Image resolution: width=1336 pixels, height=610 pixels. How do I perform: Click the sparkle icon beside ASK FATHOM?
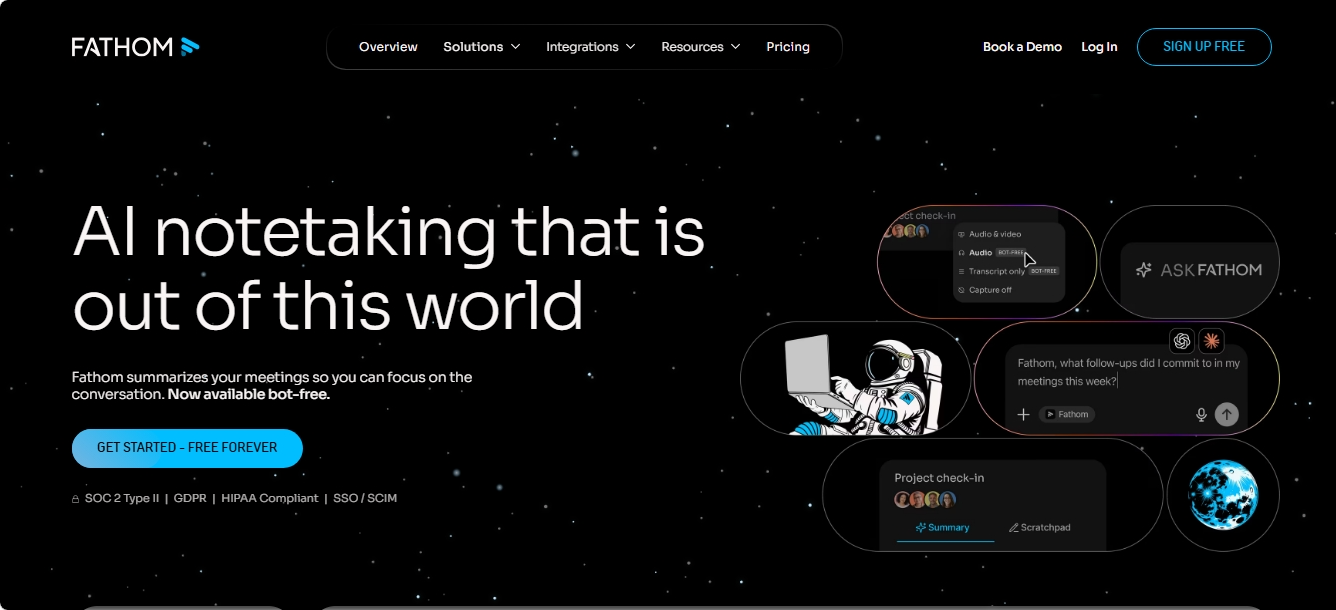1144,270
